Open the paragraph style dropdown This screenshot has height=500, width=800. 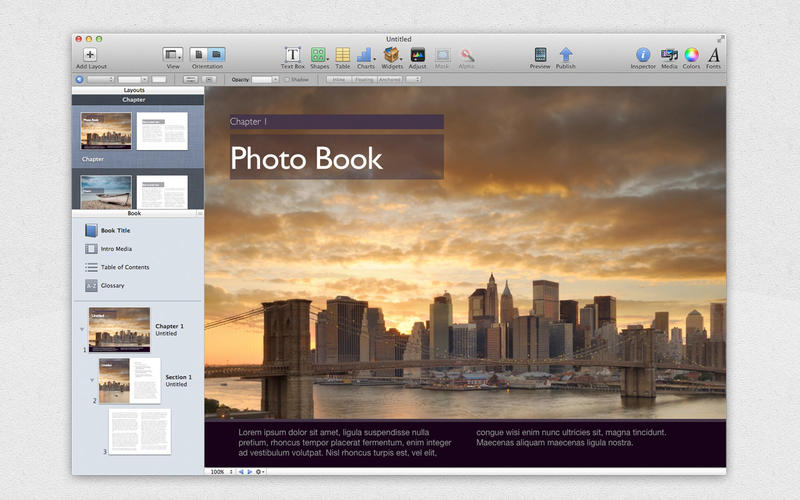coord(101,80)
